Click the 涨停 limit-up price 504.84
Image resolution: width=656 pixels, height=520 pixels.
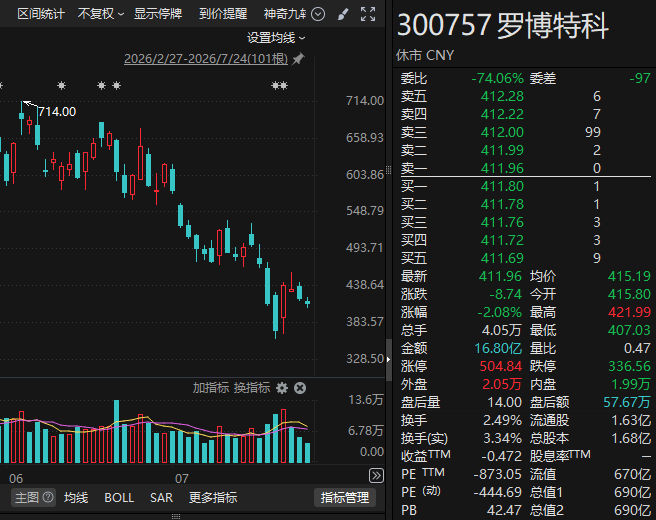tap(501, 366)
